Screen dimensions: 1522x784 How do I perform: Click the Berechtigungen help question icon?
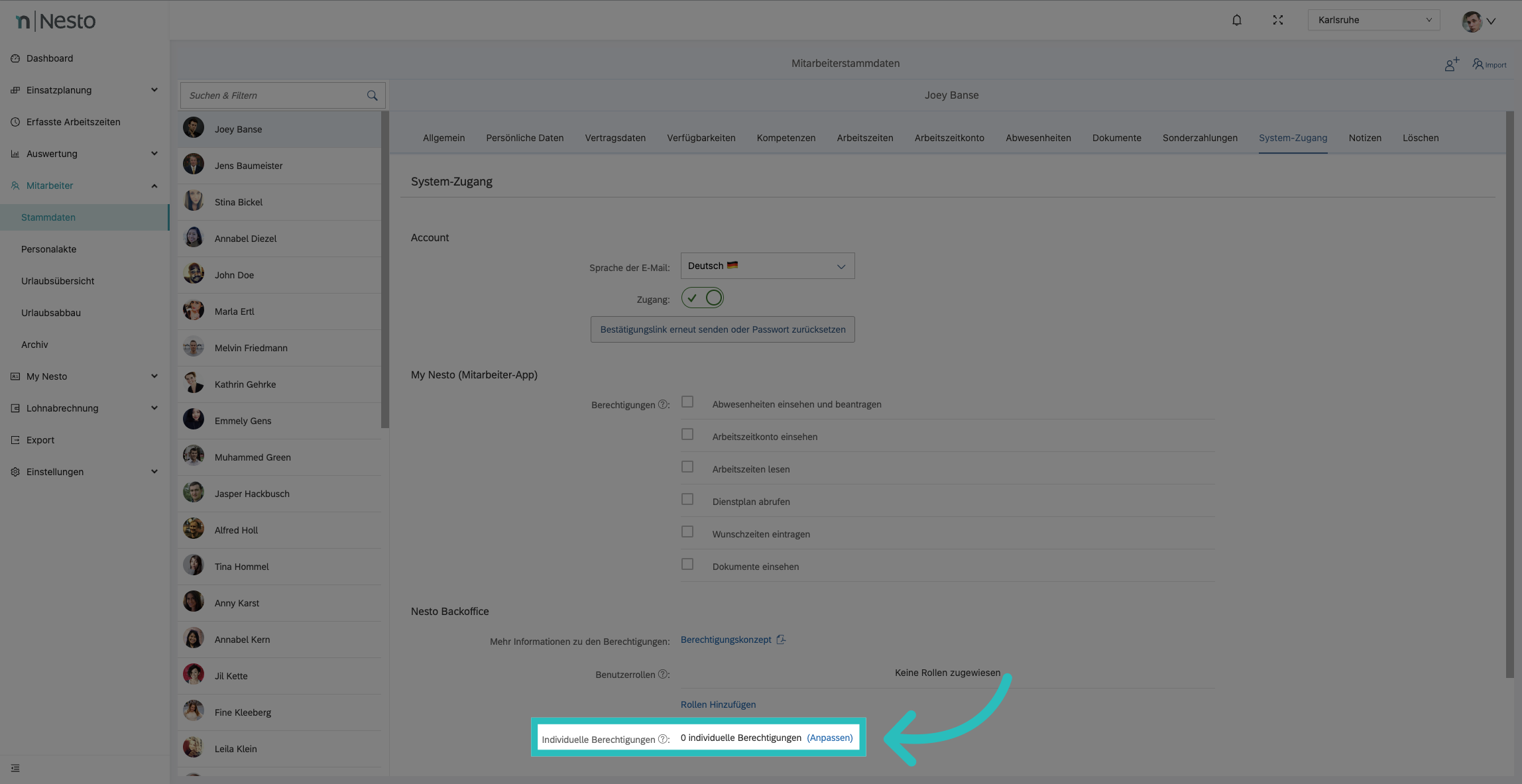[662, 404]
